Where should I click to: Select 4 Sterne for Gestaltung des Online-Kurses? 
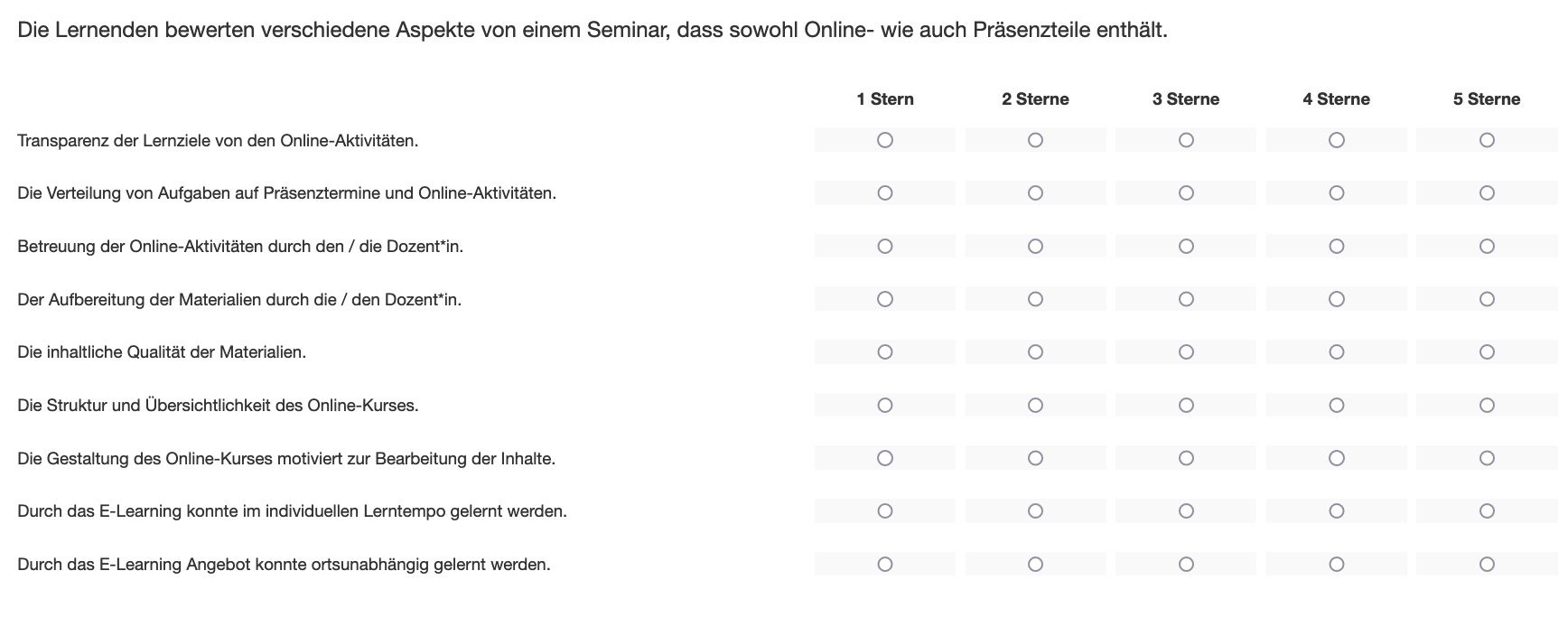[x=1337, y=458]
